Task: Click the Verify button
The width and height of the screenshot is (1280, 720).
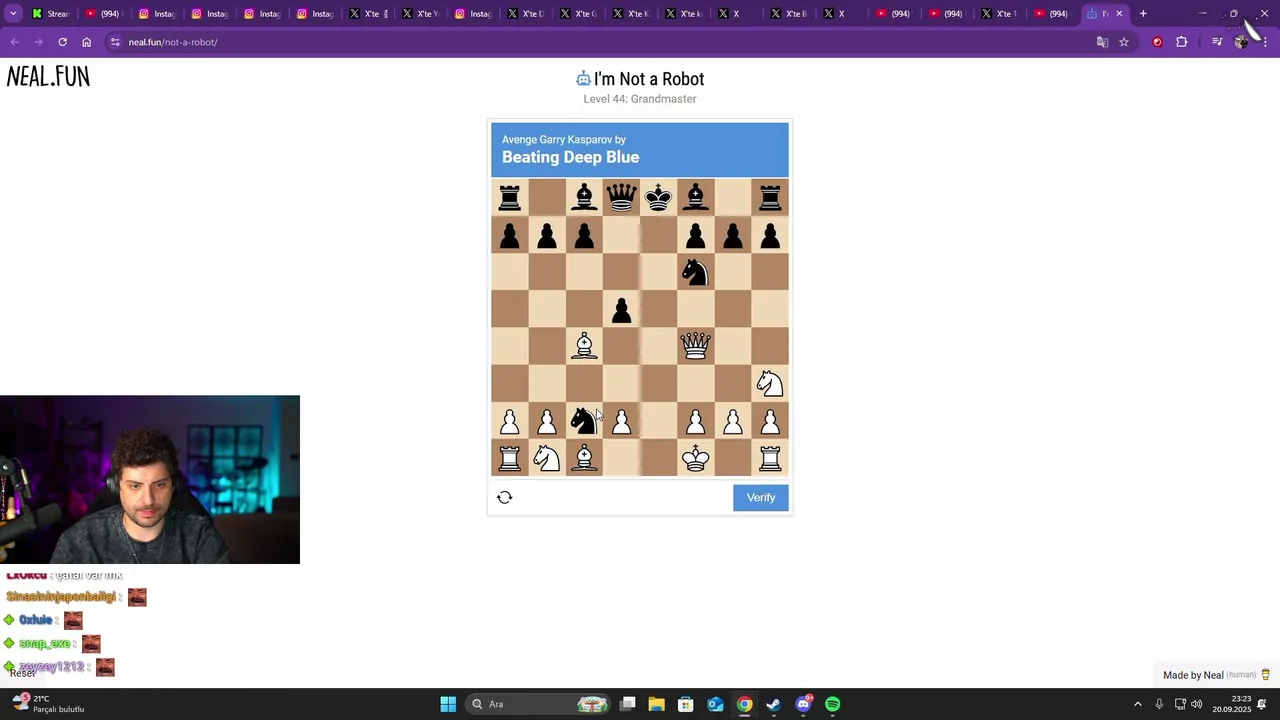Action: click(761, 498)
